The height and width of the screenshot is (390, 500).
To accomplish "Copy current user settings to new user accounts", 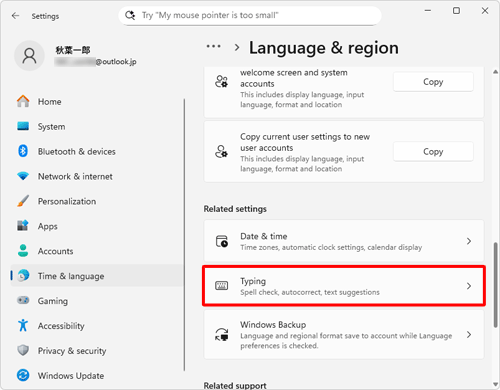I will tap(433, 152).
